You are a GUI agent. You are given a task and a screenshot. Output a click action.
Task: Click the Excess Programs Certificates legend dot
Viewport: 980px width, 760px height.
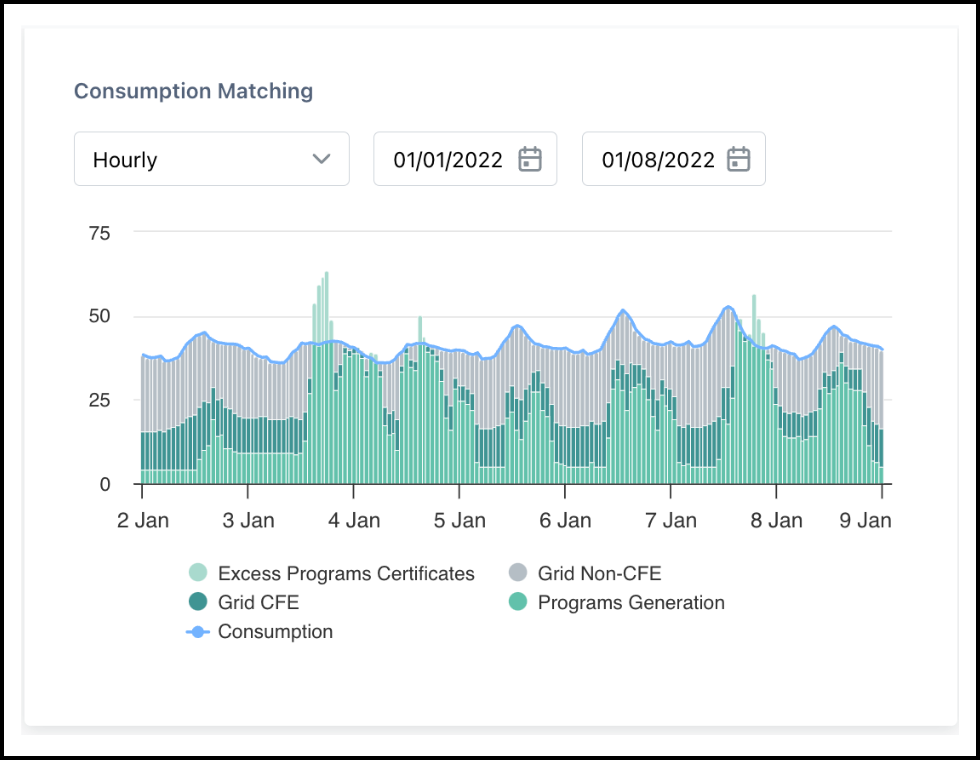(198, 573)
